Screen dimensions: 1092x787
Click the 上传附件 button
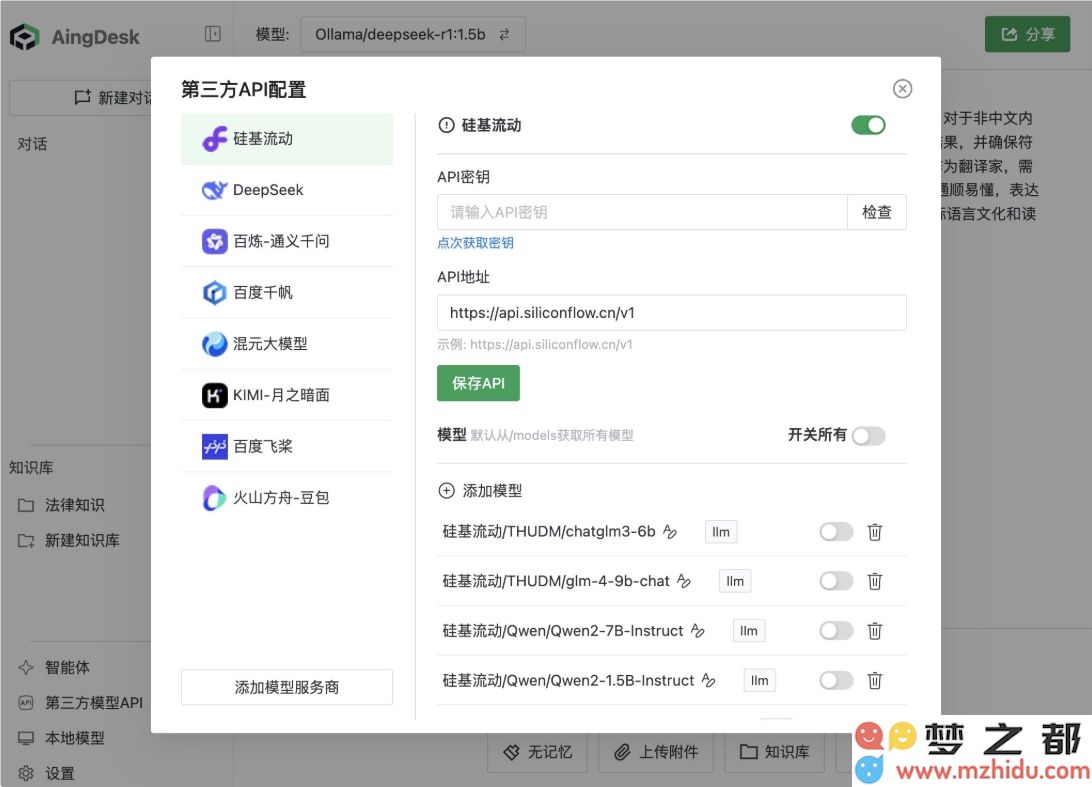[656, 752]
